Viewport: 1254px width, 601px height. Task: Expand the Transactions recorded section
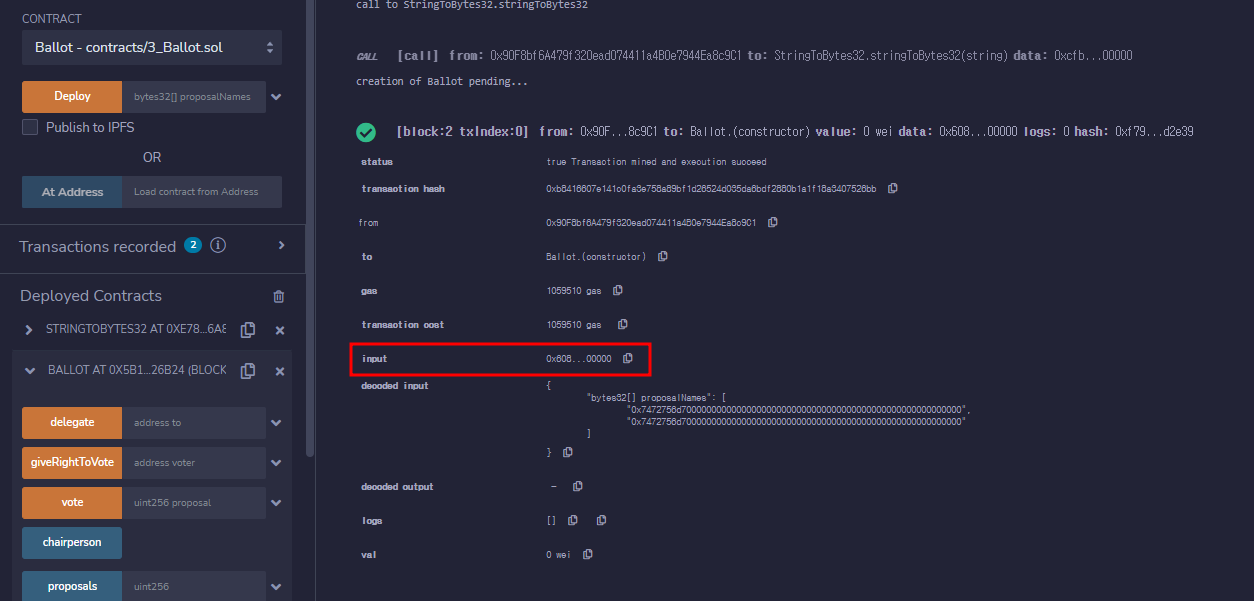pyautogui.click(x=281, y=245)
